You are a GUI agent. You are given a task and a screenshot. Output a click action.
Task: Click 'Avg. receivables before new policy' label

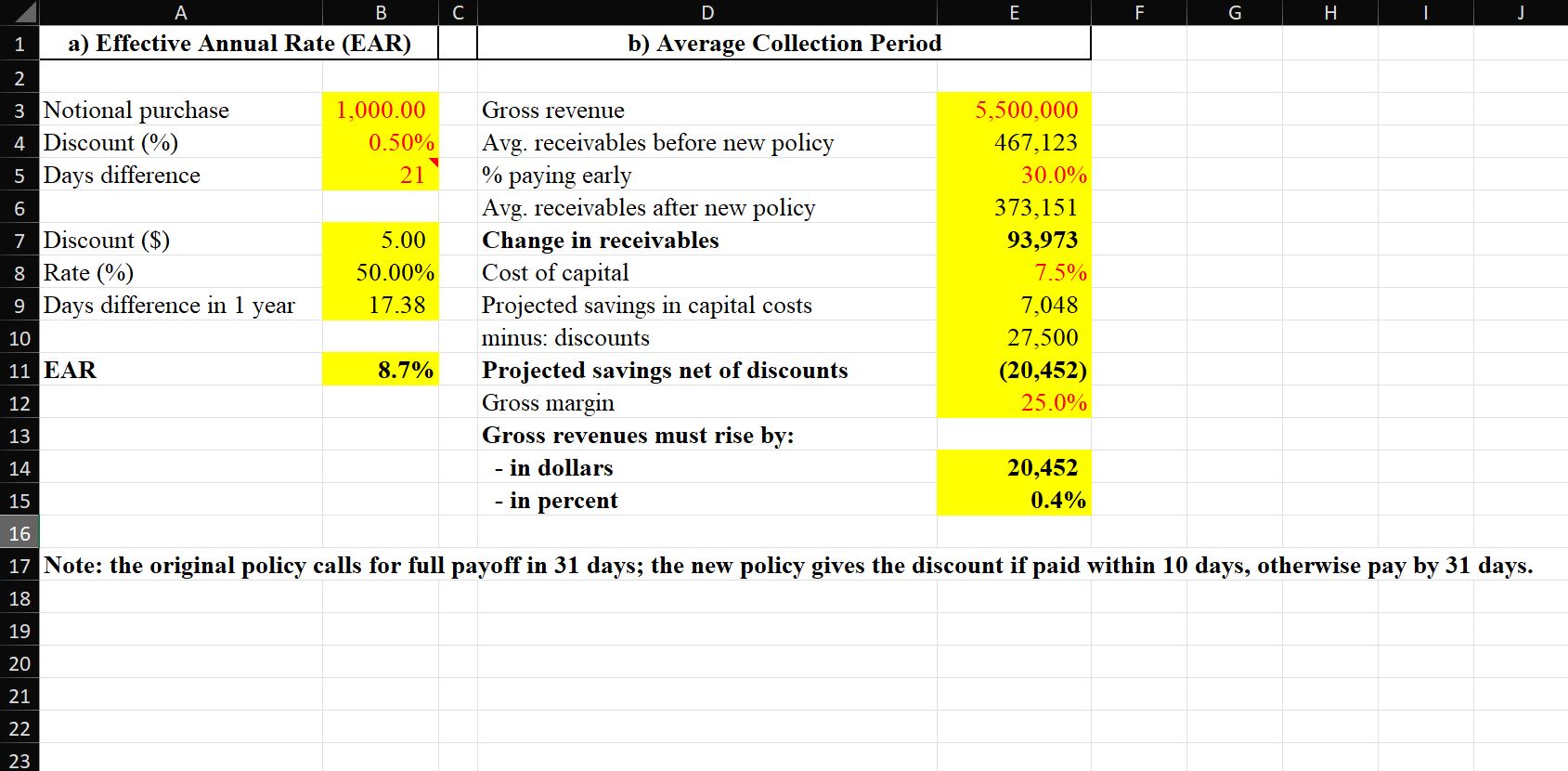coord(707,142)
